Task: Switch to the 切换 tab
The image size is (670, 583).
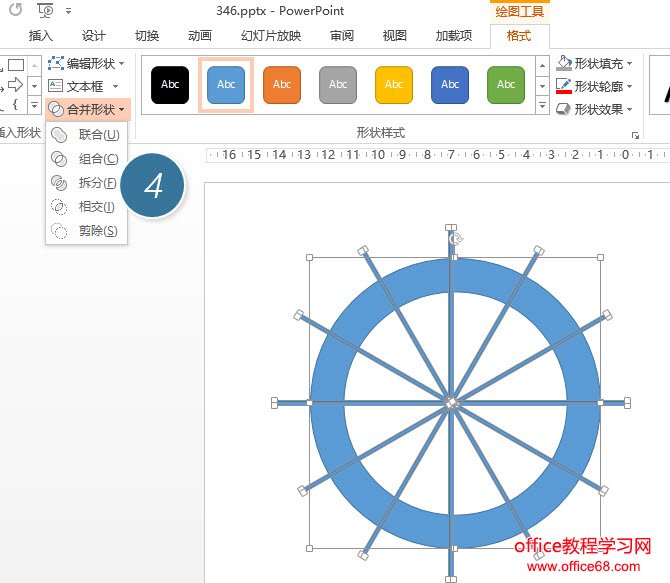Action: pyautogui.click(x=147, y=35)
